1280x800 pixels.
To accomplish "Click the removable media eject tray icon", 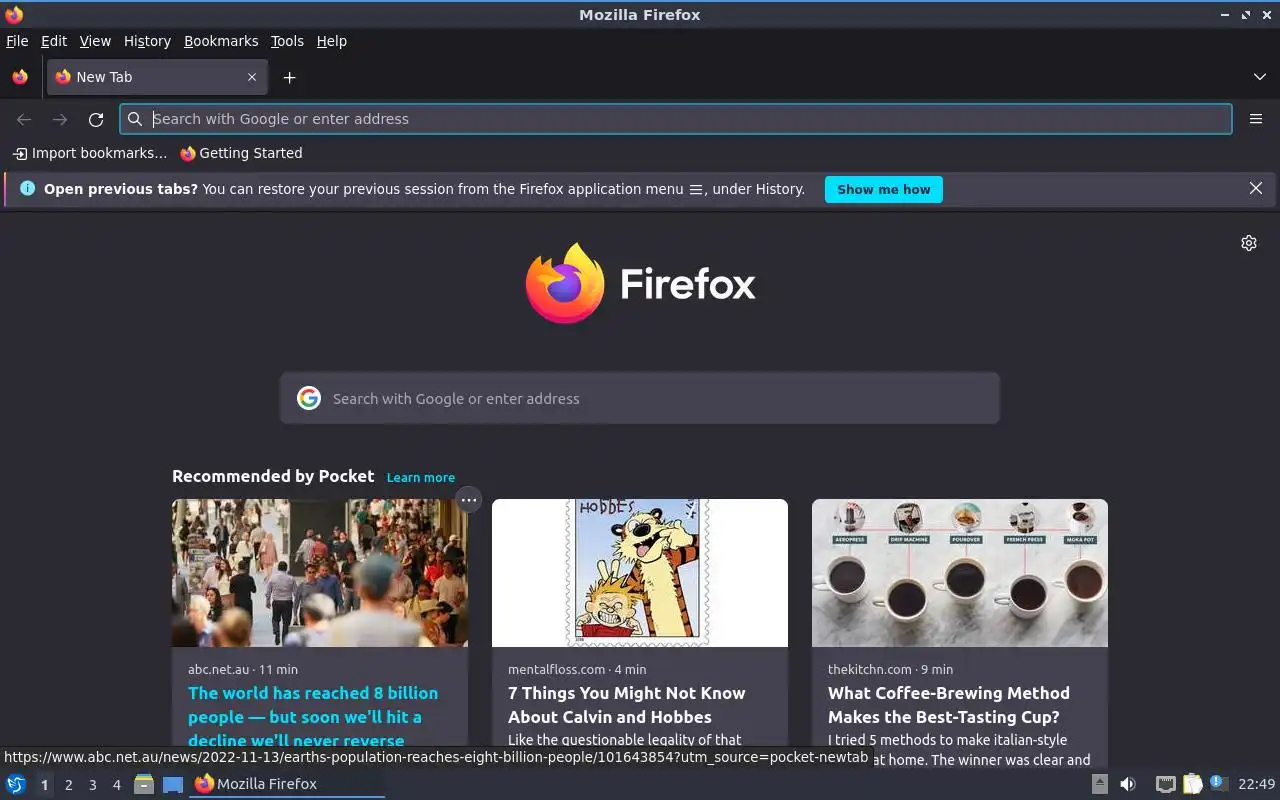I will point(1099,784).
